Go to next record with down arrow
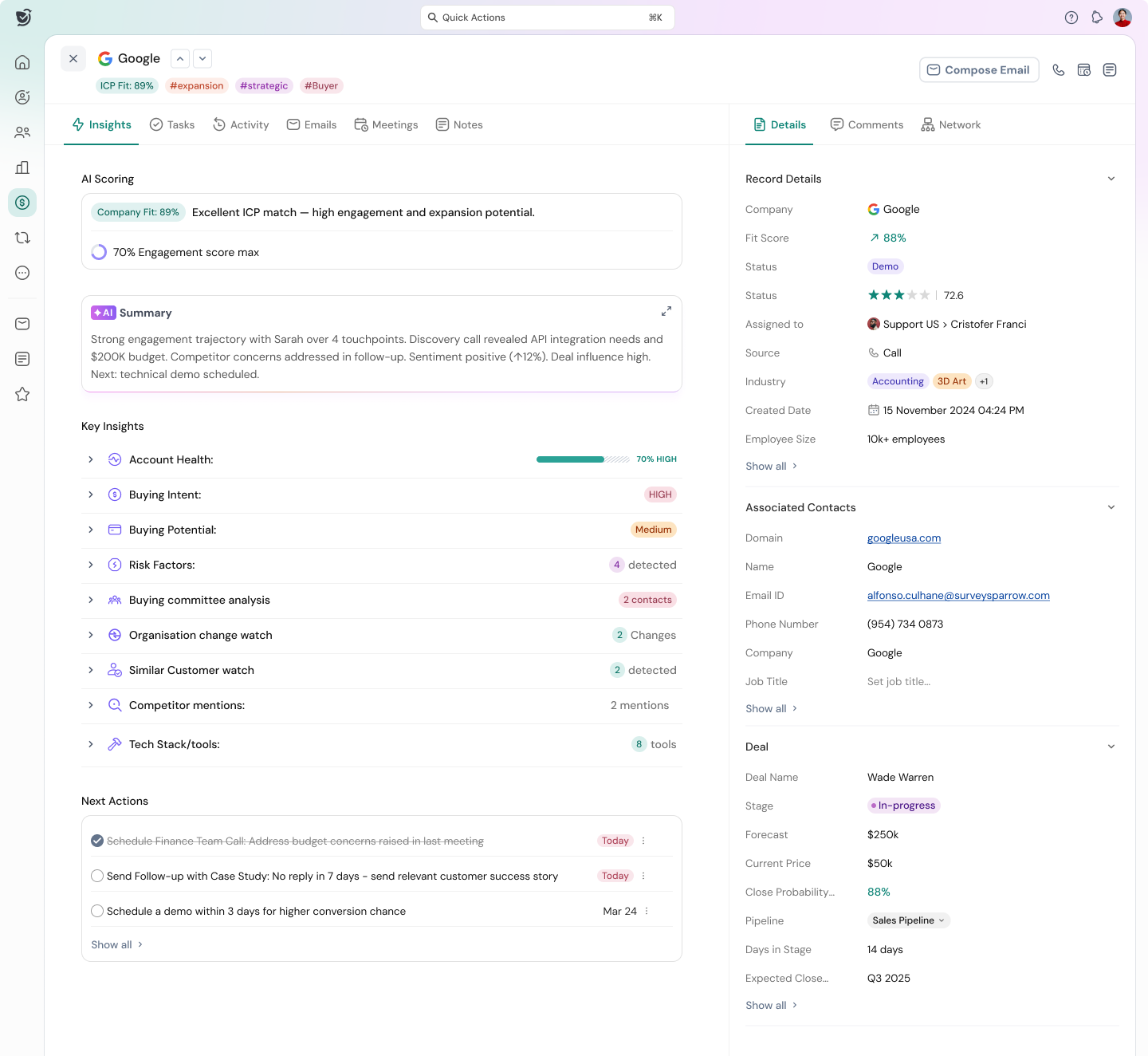1148x1056 pixels. [x=202, y=58]
